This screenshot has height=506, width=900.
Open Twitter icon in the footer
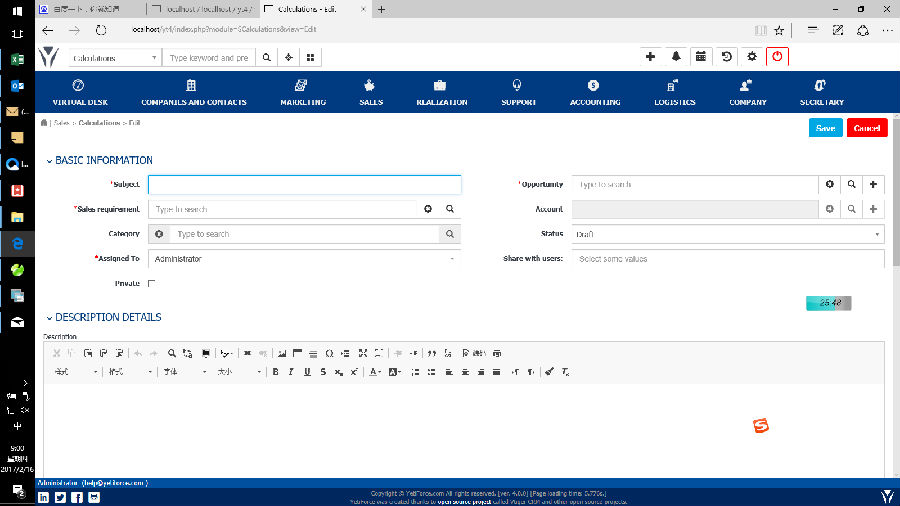tap(60, 497)
